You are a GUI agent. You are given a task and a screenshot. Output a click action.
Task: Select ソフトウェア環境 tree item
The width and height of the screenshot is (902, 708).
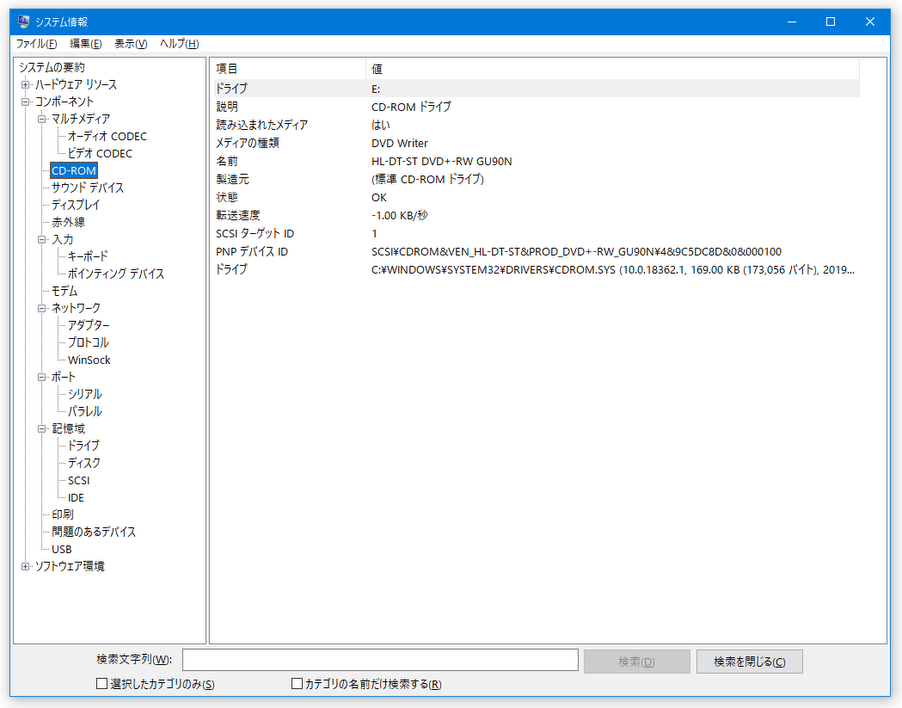70,567
